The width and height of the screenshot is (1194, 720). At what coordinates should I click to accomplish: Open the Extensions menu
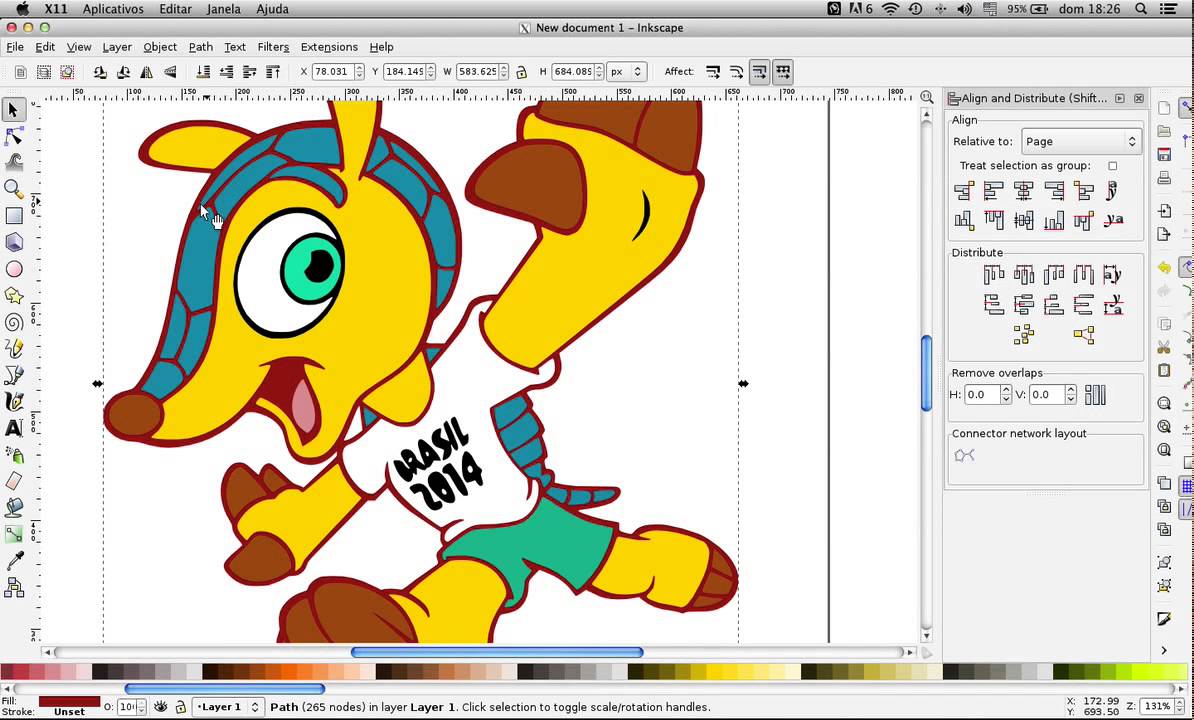click(x=329, y=46)
